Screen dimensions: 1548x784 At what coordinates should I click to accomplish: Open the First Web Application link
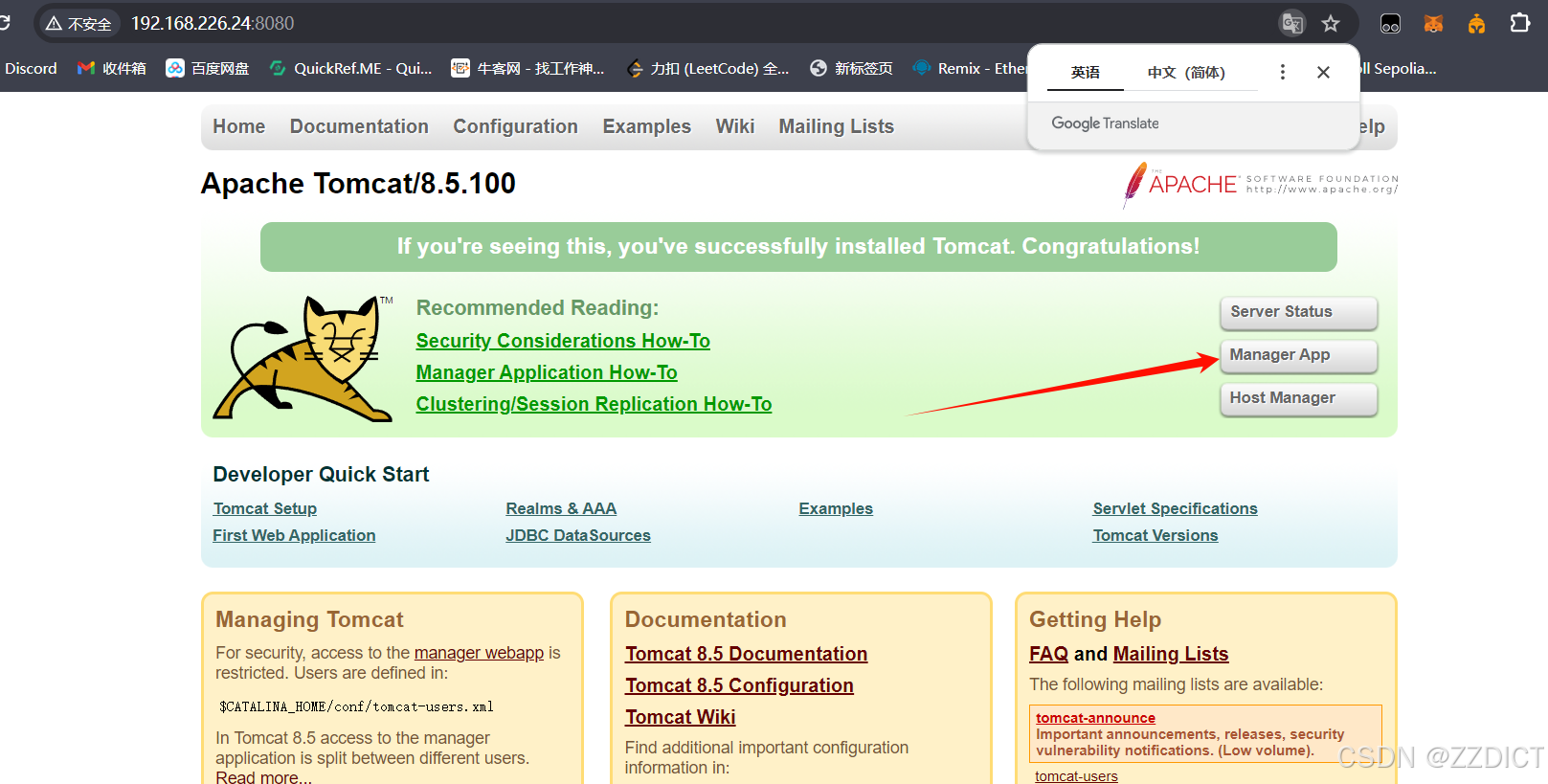tap(294, 535)
